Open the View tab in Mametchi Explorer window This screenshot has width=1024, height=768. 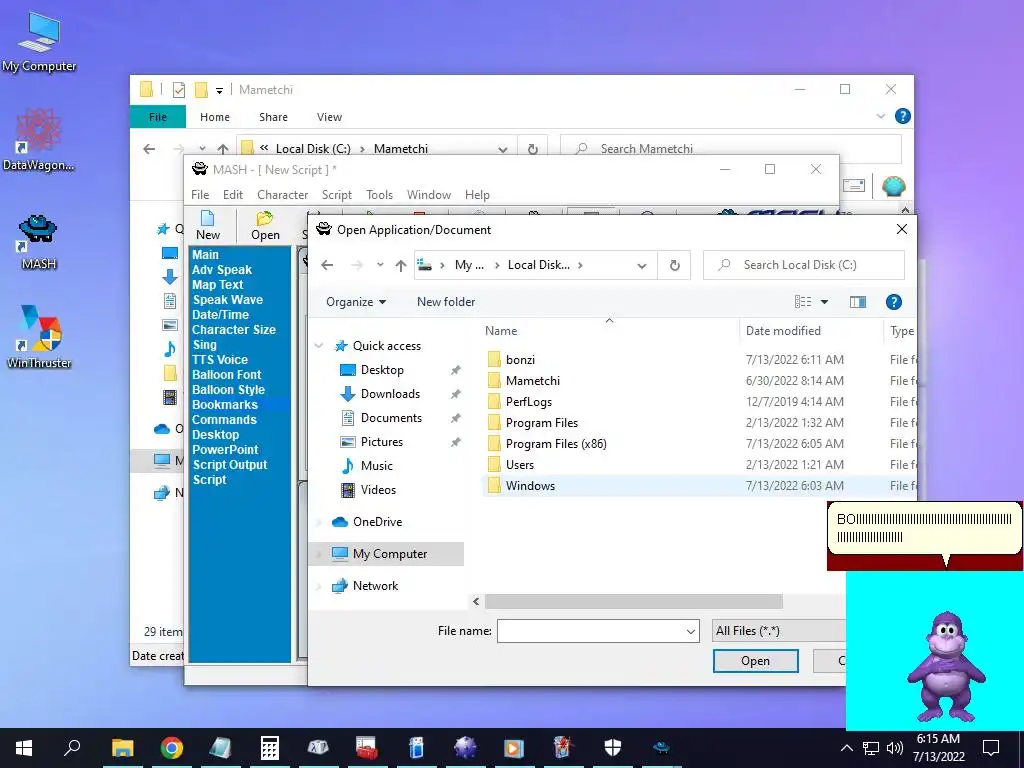pos(329,117)
